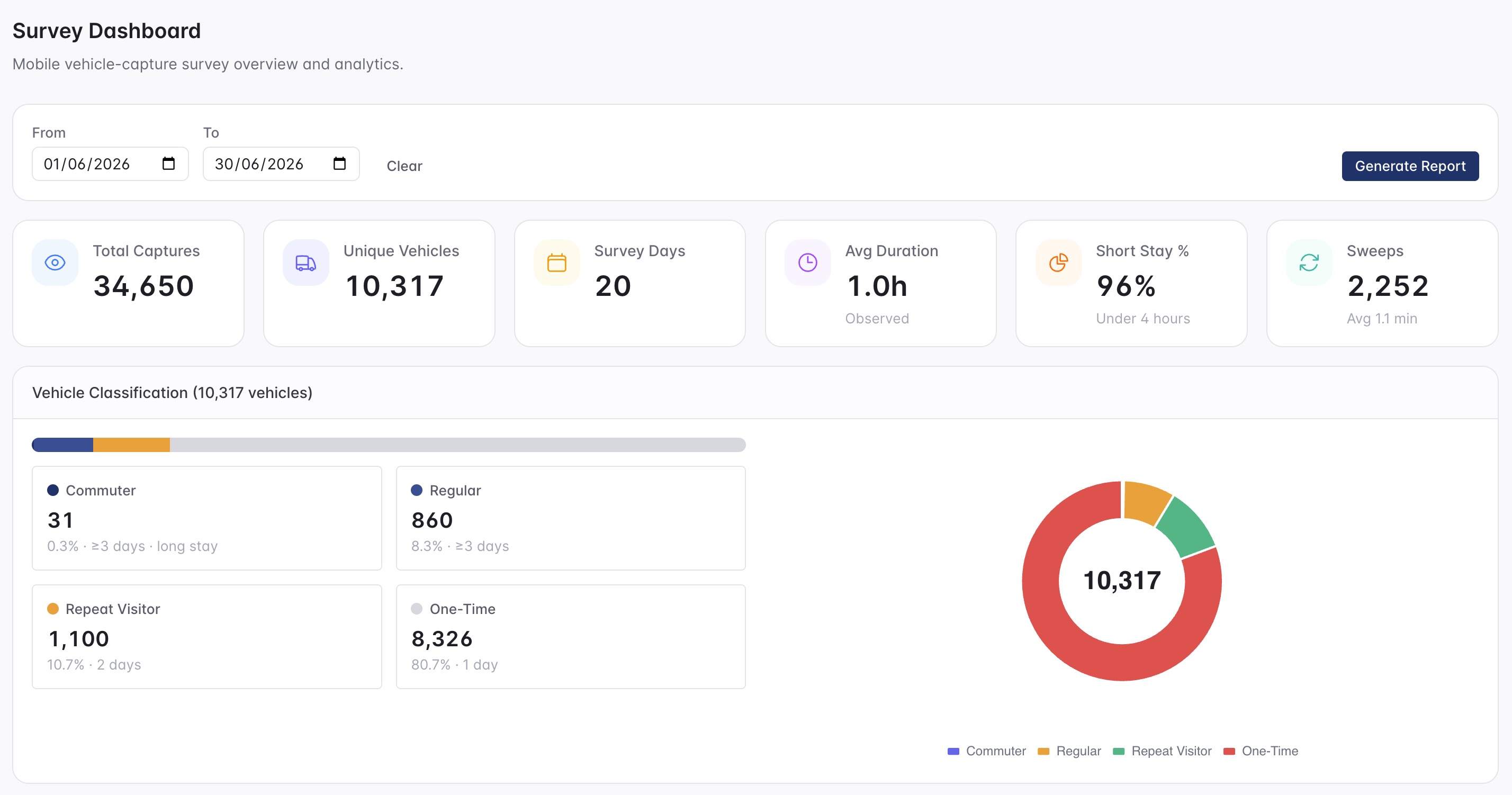Click the pie chart icon on Short Stay card
The image size is (1512, 795).
point(1058,262)
